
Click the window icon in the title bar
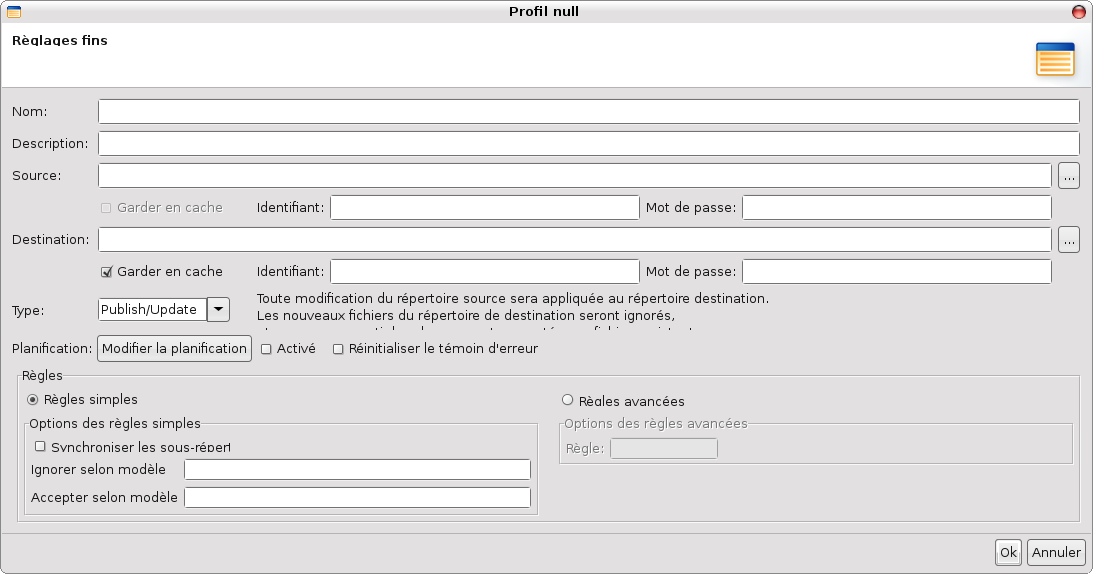pyautogui.click(x=14, y=12)
